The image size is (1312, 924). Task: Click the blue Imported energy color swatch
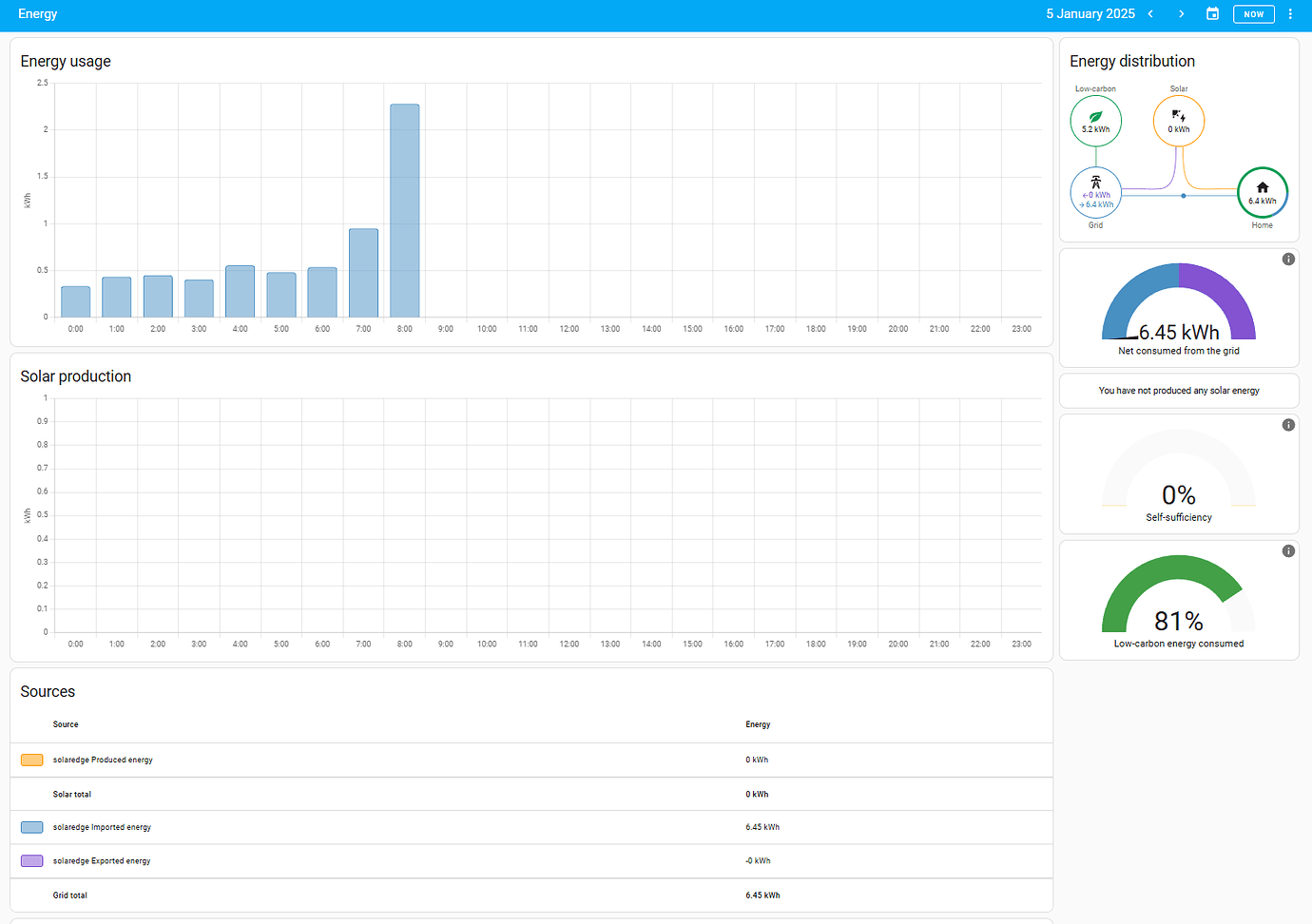coord(31,827)
